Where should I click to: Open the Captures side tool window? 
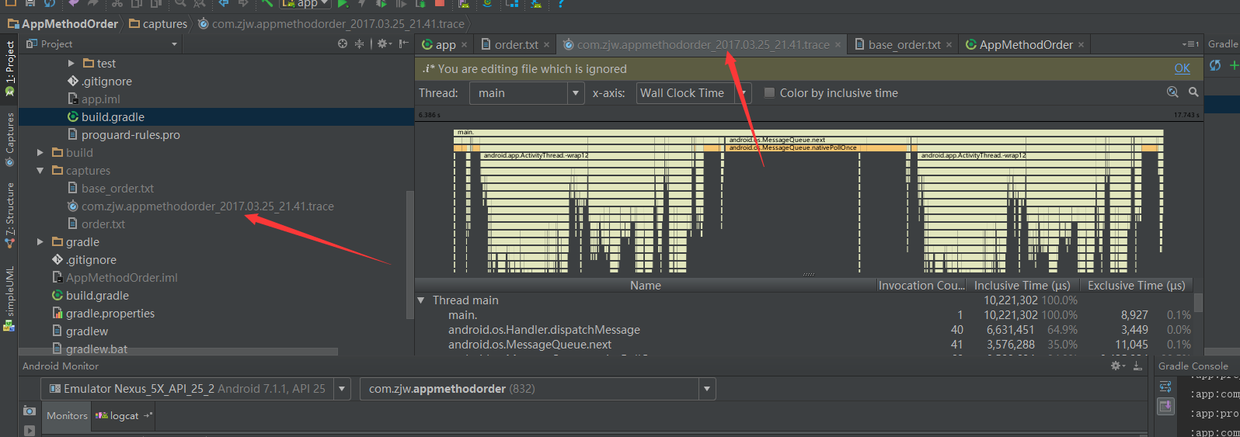9,138
